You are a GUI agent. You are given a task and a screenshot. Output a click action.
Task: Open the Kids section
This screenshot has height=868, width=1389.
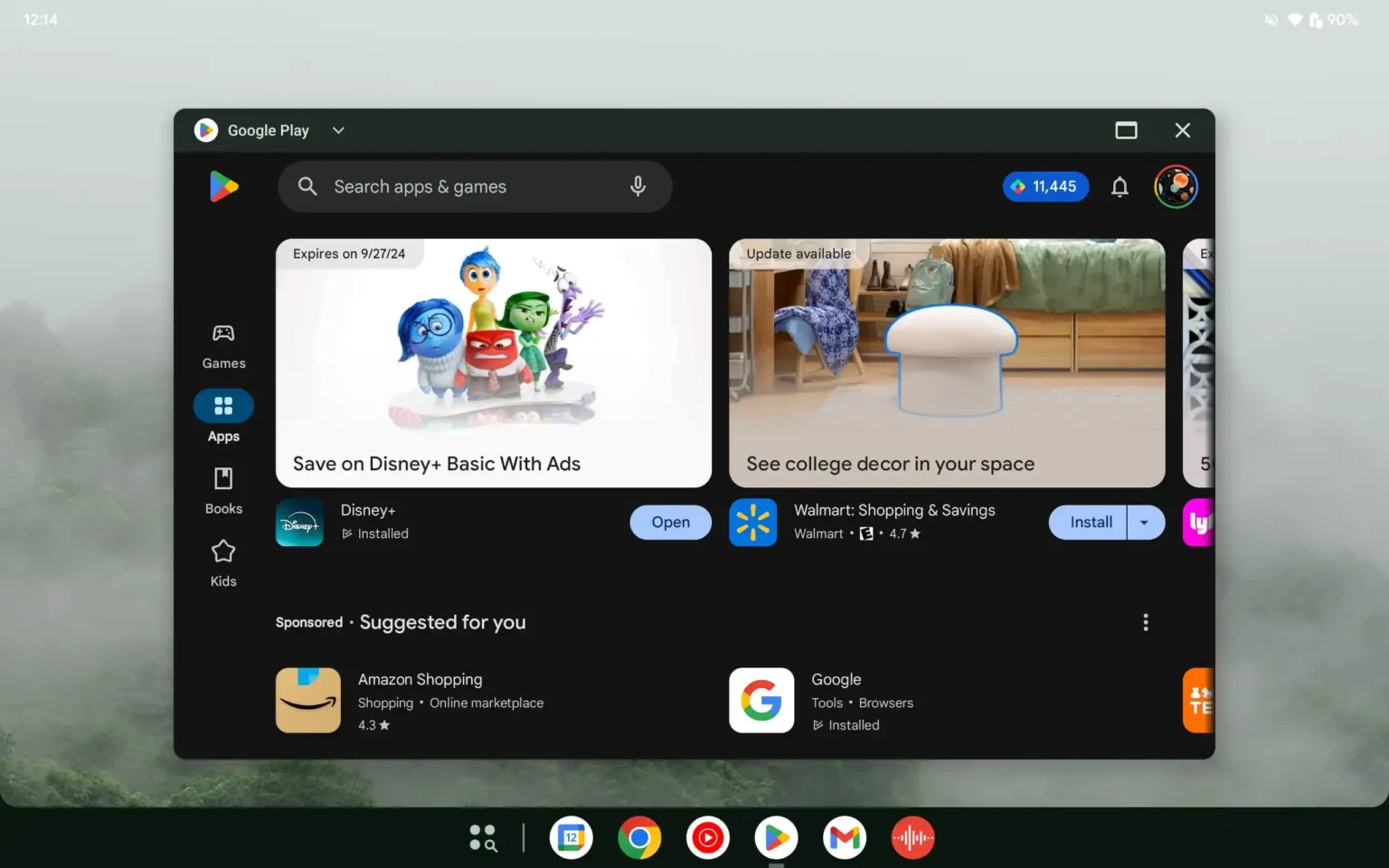click(x=223, y=561)
